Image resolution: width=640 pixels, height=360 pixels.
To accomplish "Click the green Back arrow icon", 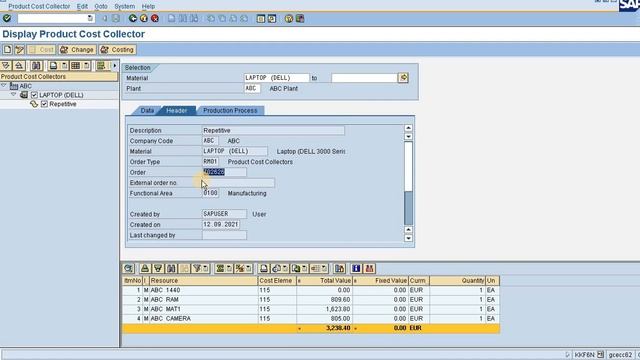I will click(133, 18).
